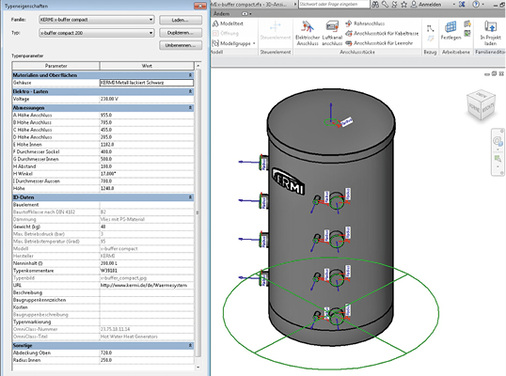Collapse Materialien und Oberflächen group

[190, 75]
